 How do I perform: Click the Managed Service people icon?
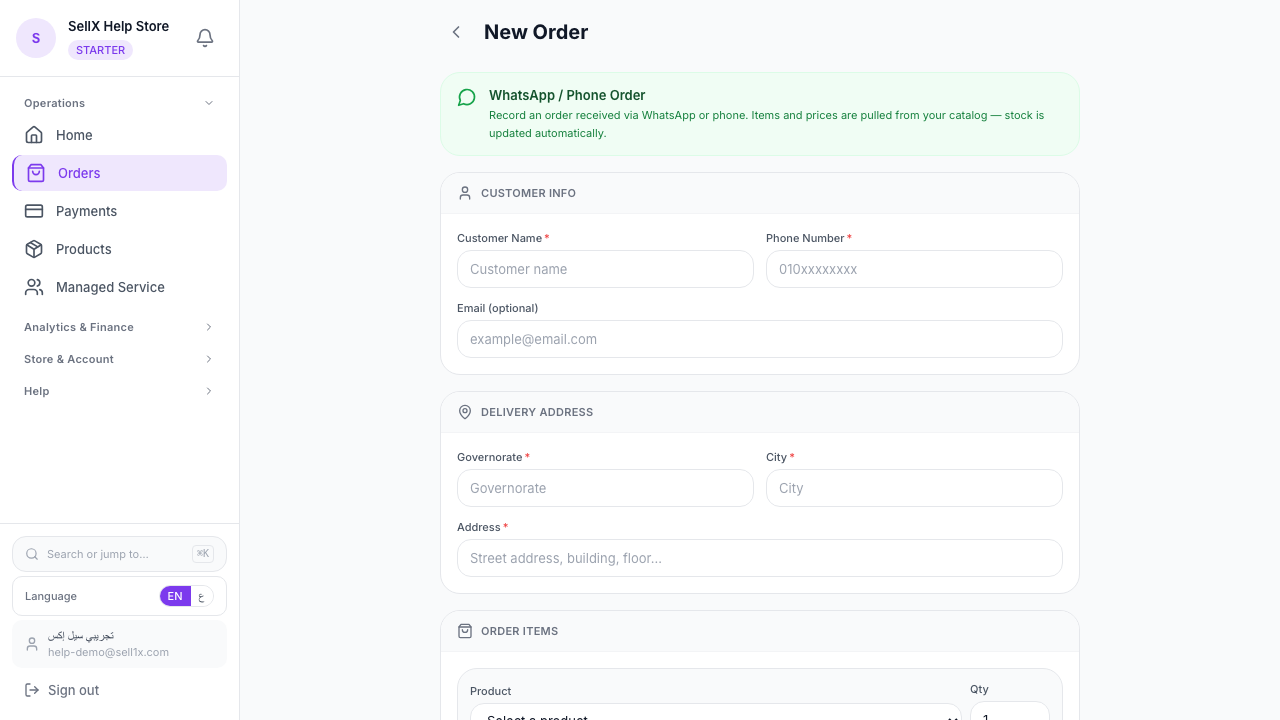(34, 287)
